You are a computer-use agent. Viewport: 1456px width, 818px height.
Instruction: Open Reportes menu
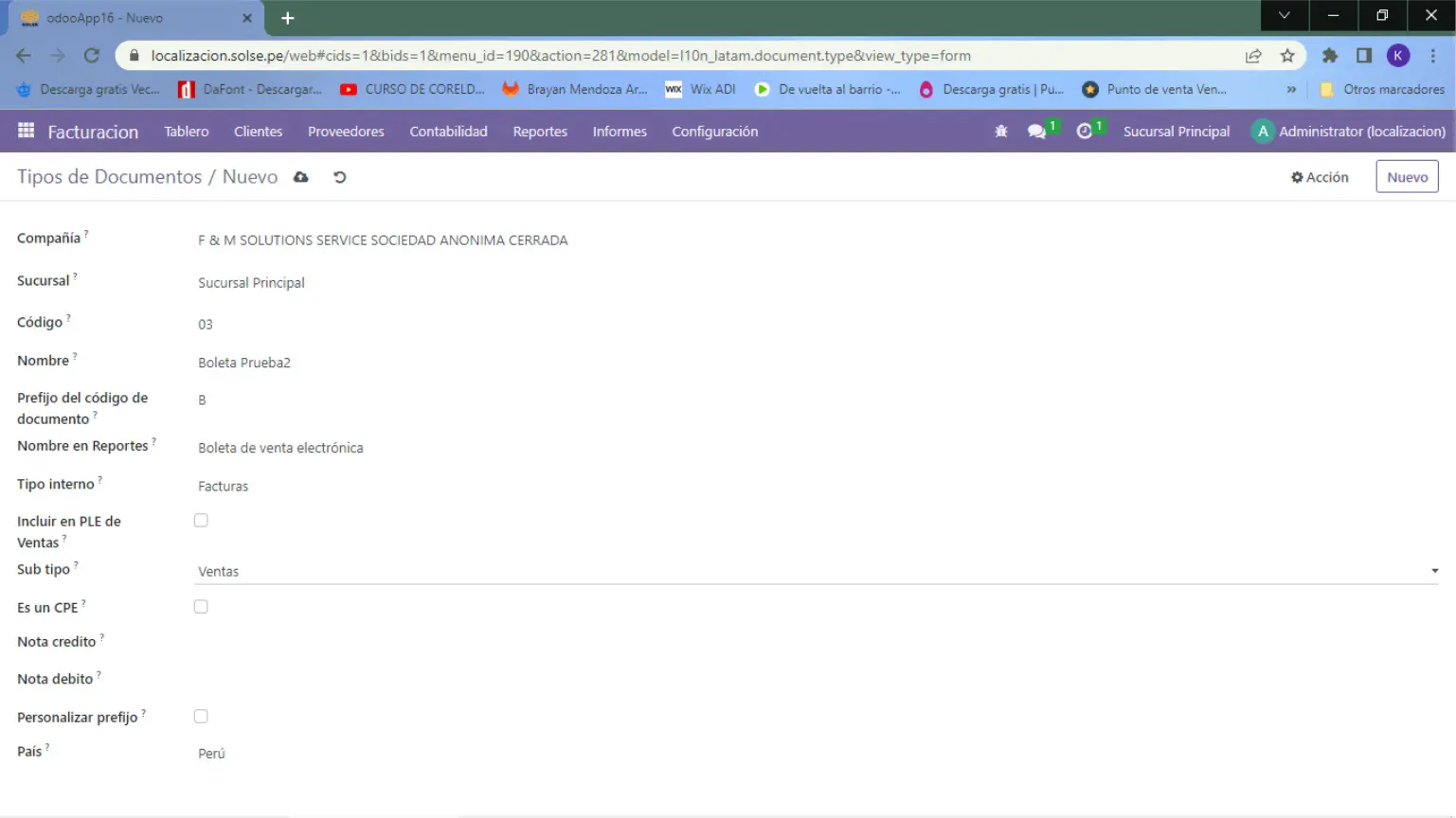(x=540, y=132)
